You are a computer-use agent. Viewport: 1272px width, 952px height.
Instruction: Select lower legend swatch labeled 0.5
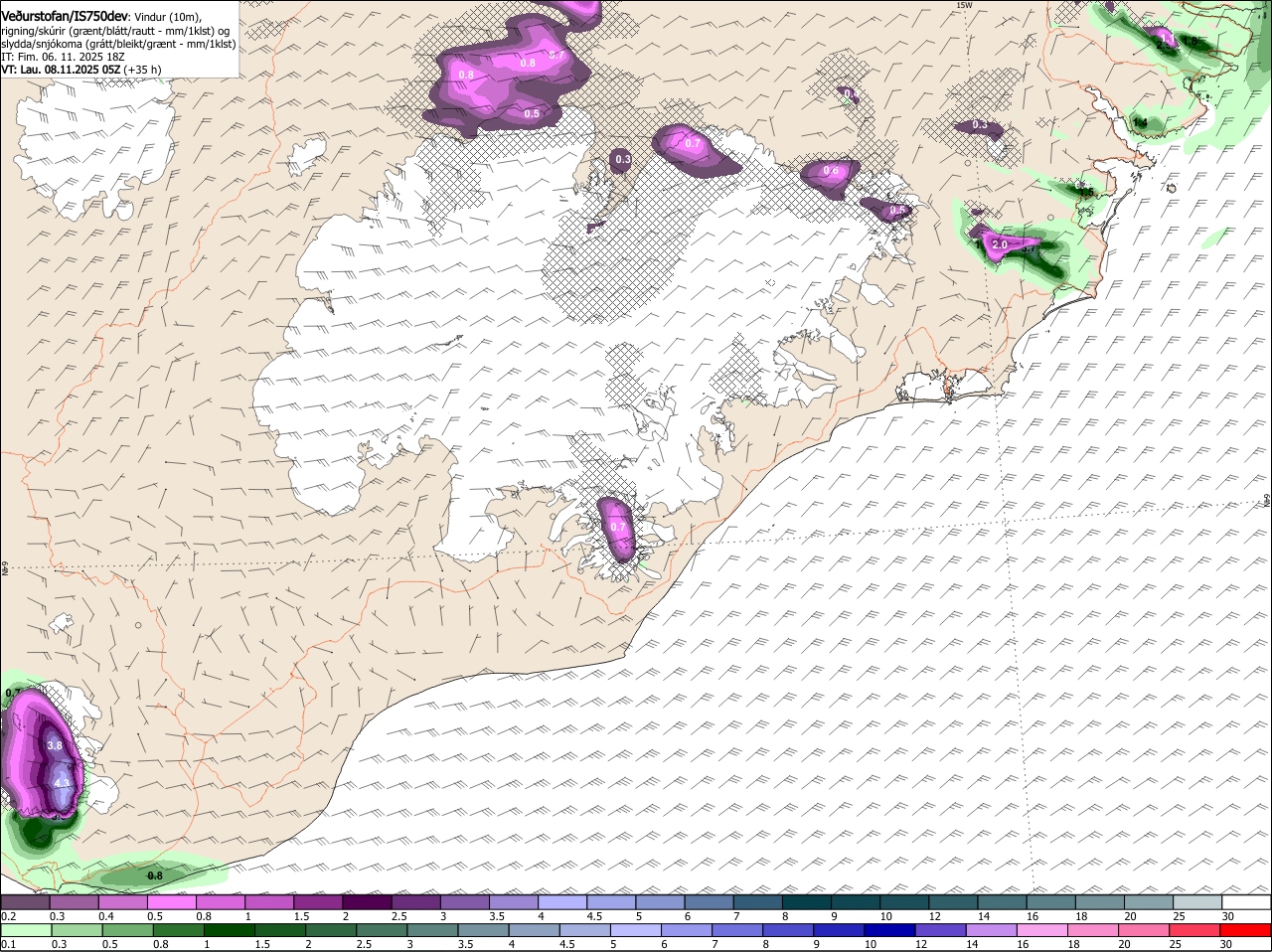click(126, 931)
